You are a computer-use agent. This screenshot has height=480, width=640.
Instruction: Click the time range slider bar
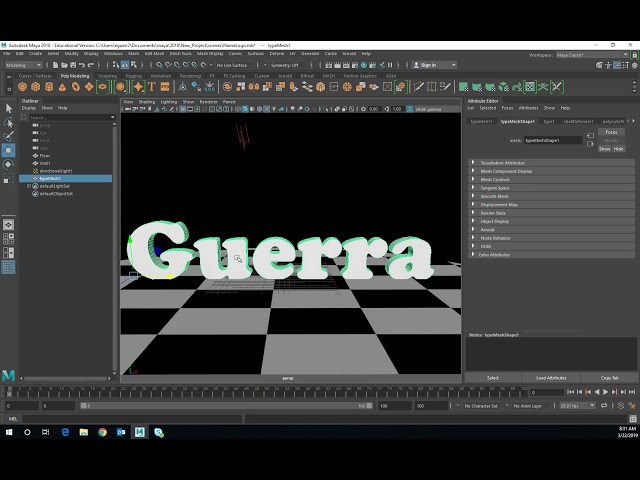click(227, 406)
